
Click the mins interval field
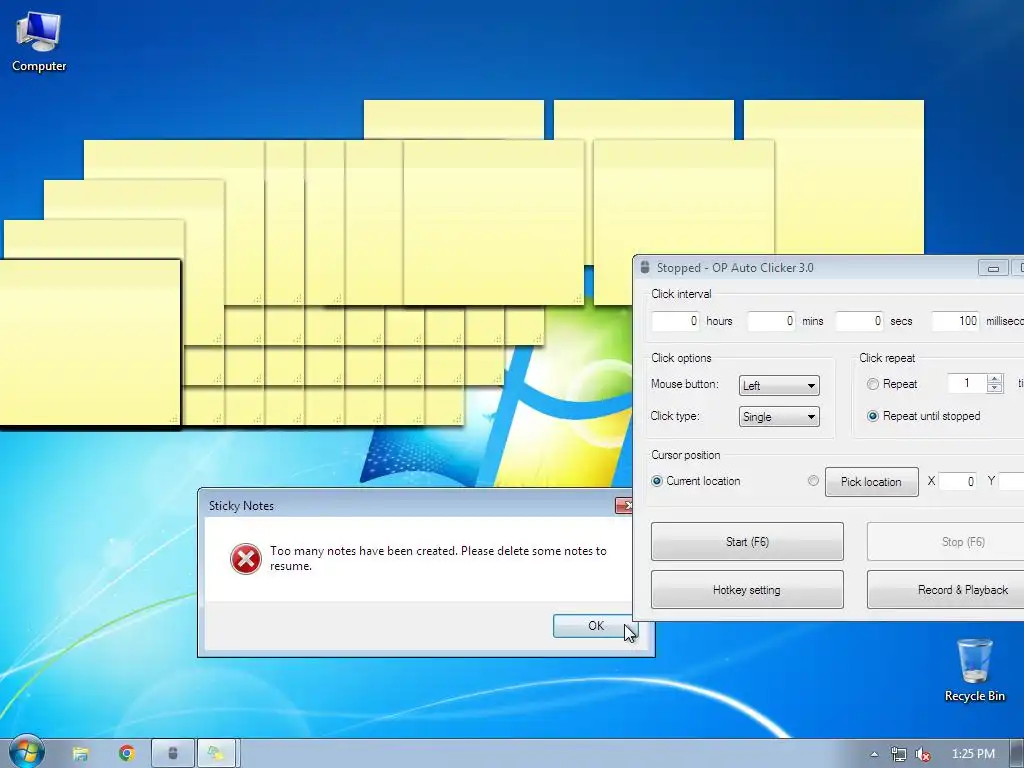click(771, 321)
